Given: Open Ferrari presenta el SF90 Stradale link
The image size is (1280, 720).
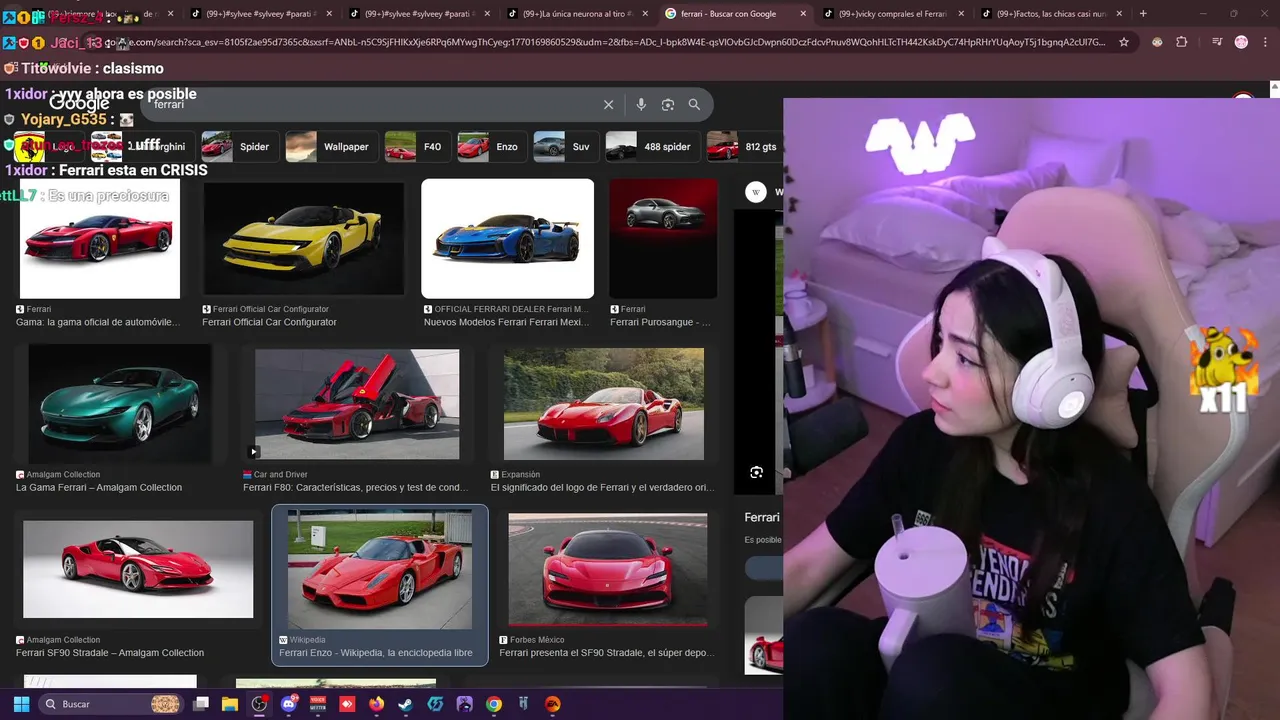Looking at the screenshot, I should [607, 652].
